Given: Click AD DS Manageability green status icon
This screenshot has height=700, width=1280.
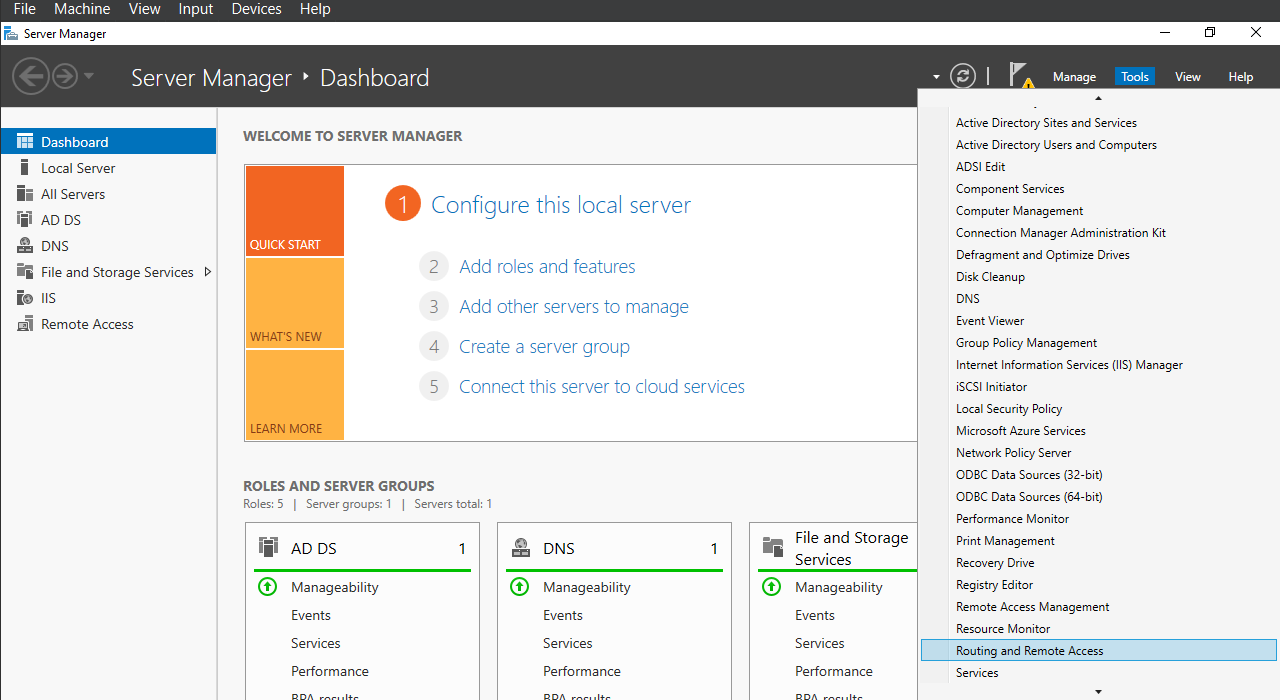Looking at the screenshot, I should tap(267, 587).
